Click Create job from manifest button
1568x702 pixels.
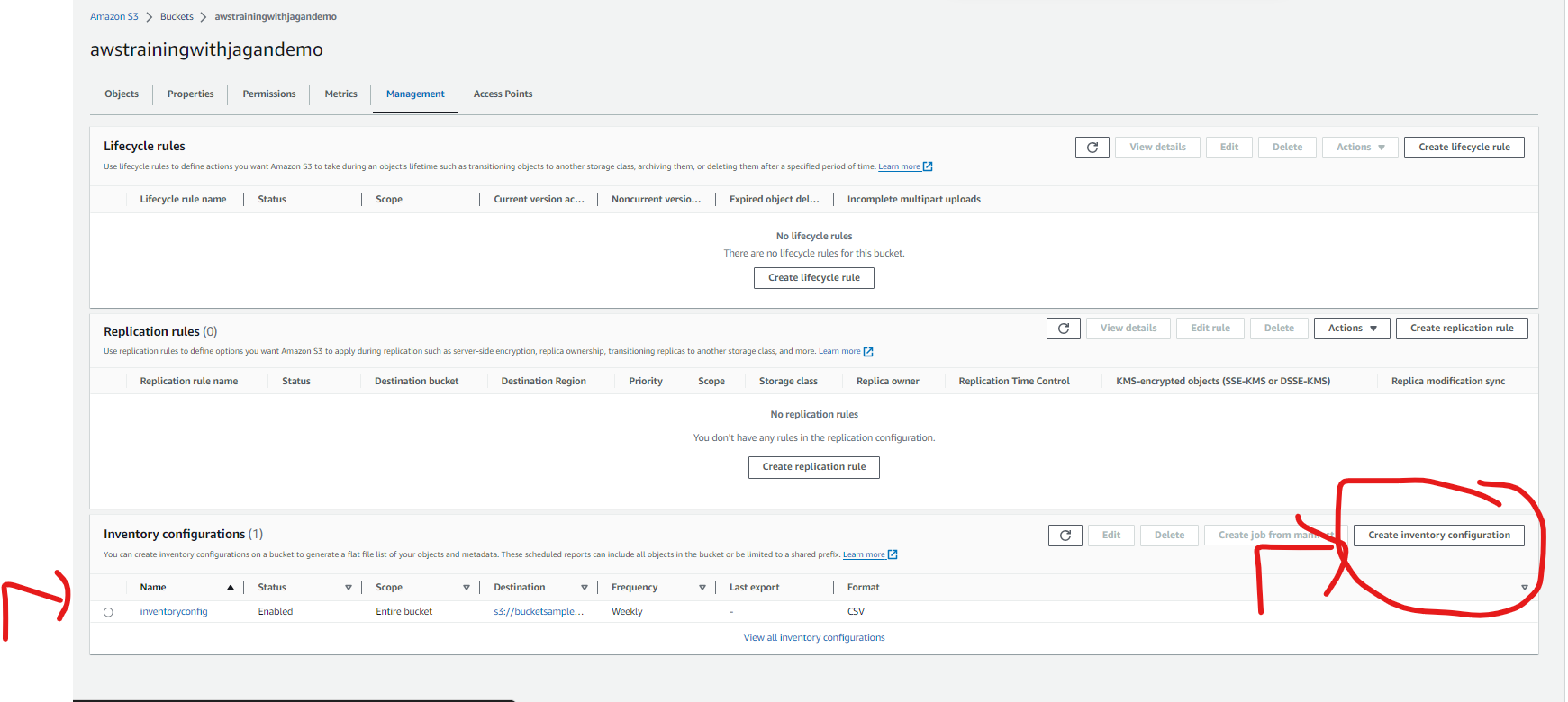[1275, 535]
